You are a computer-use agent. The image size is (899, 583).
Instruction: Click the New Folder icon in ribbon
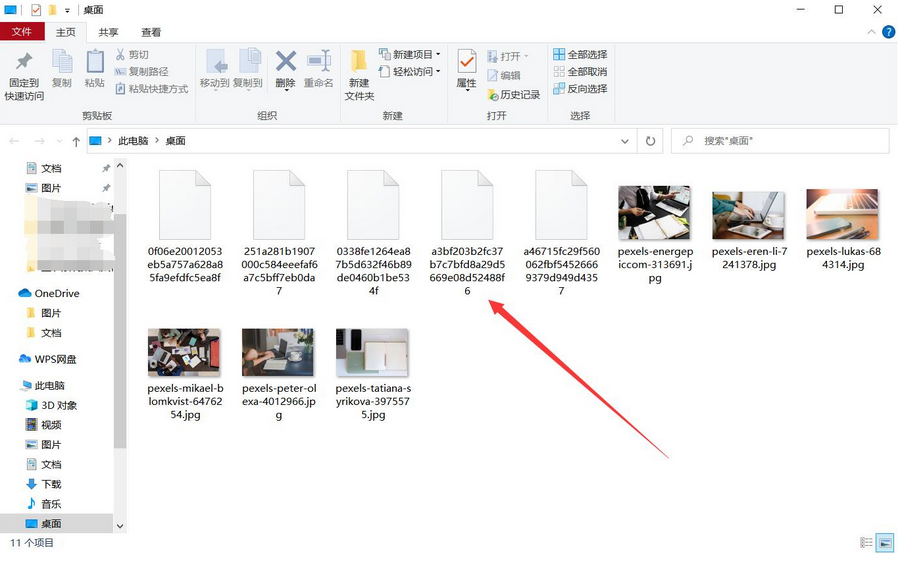[x=359, y=65]
